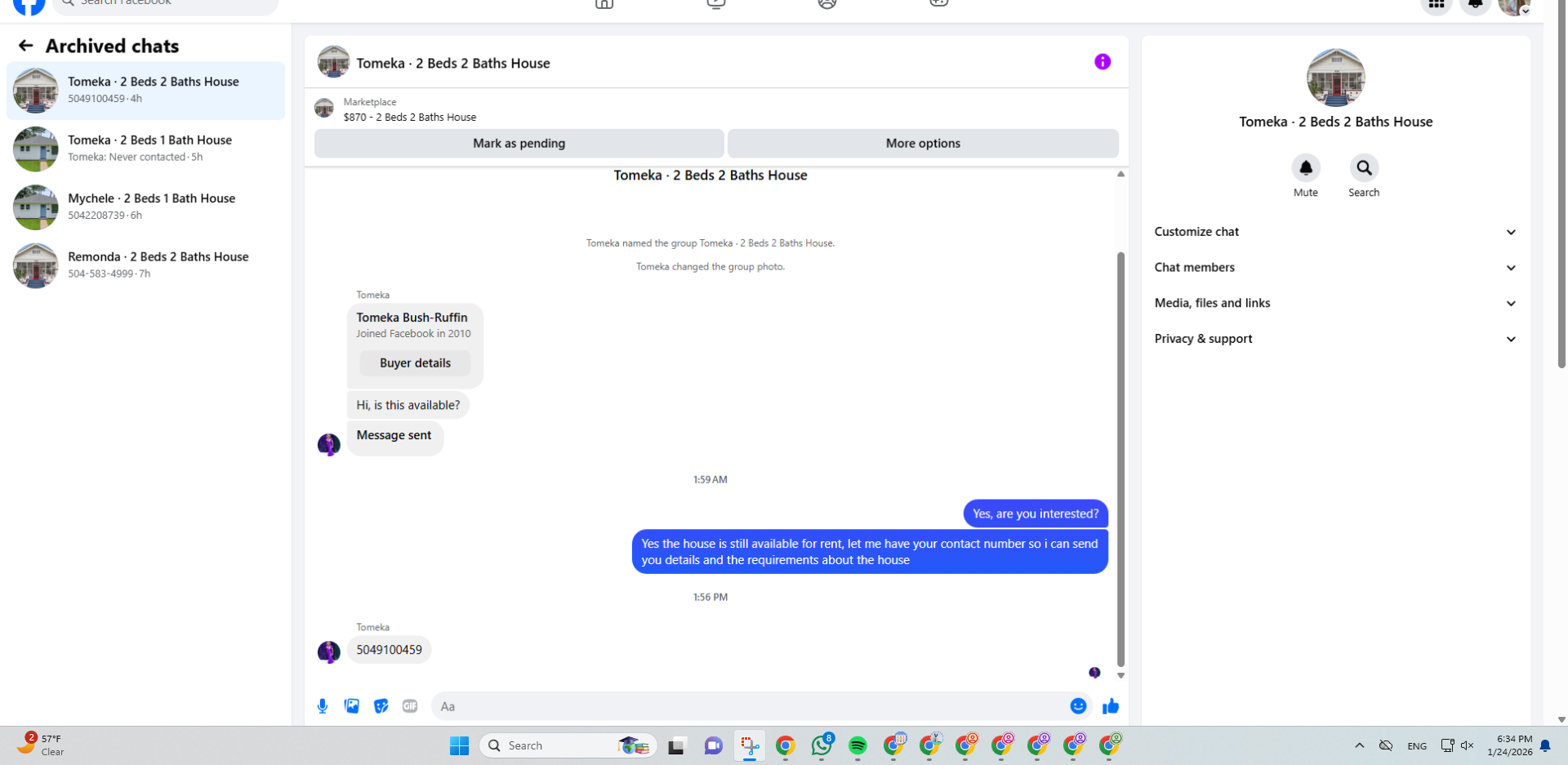Go back from Archived chats
The width and height of the screenshot is (1568, 765).
26,46
